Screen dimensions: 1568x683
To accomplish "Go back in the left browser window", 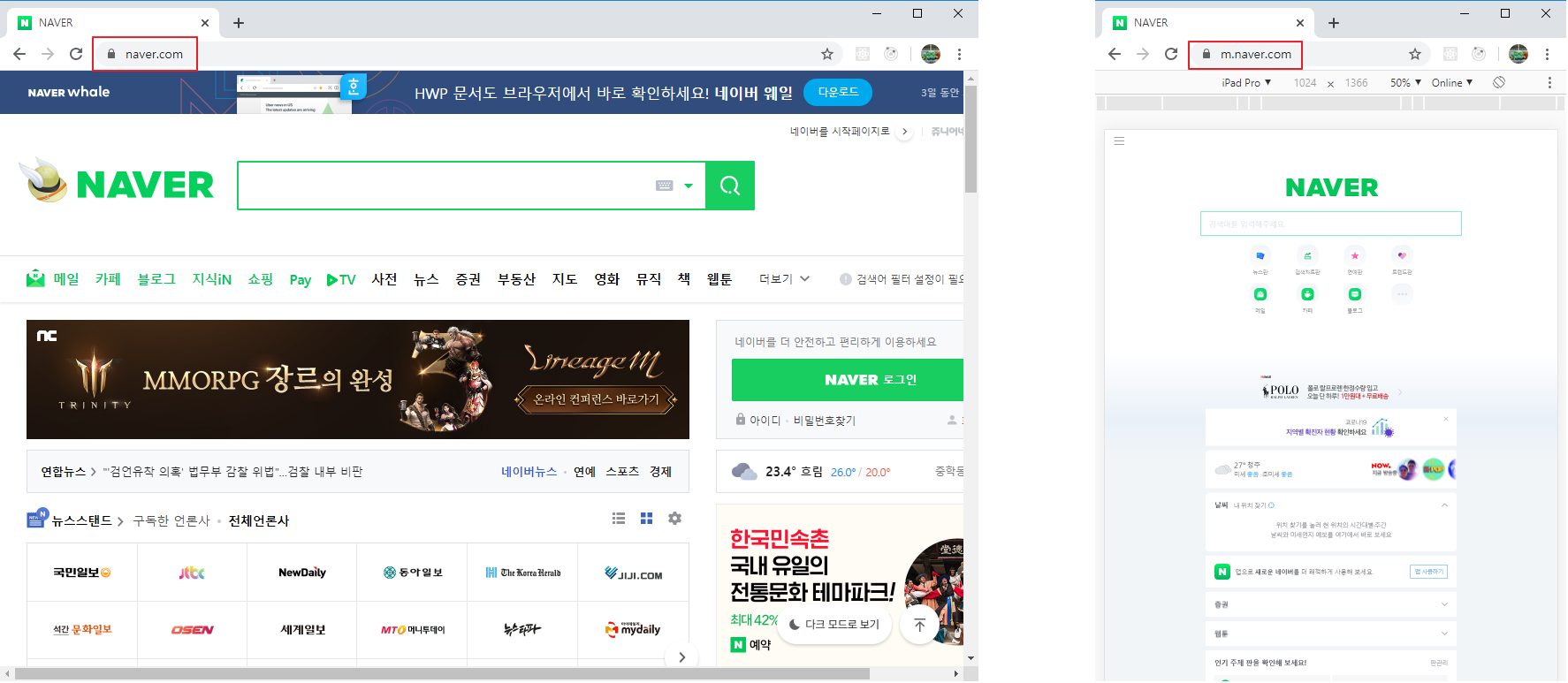I will 19,54.
